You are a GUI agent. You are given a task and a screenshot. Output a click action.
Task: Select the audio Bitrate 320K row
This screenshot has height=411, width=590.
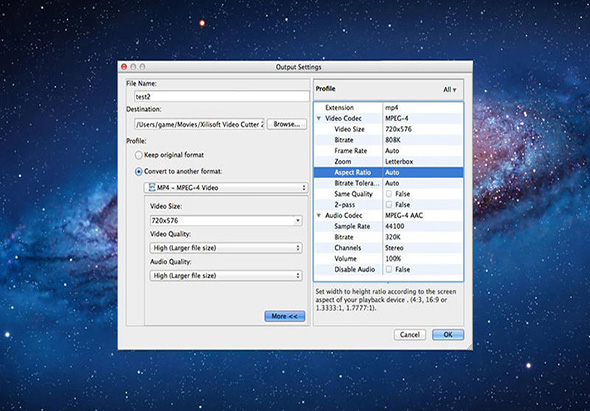tap(388, 237)
